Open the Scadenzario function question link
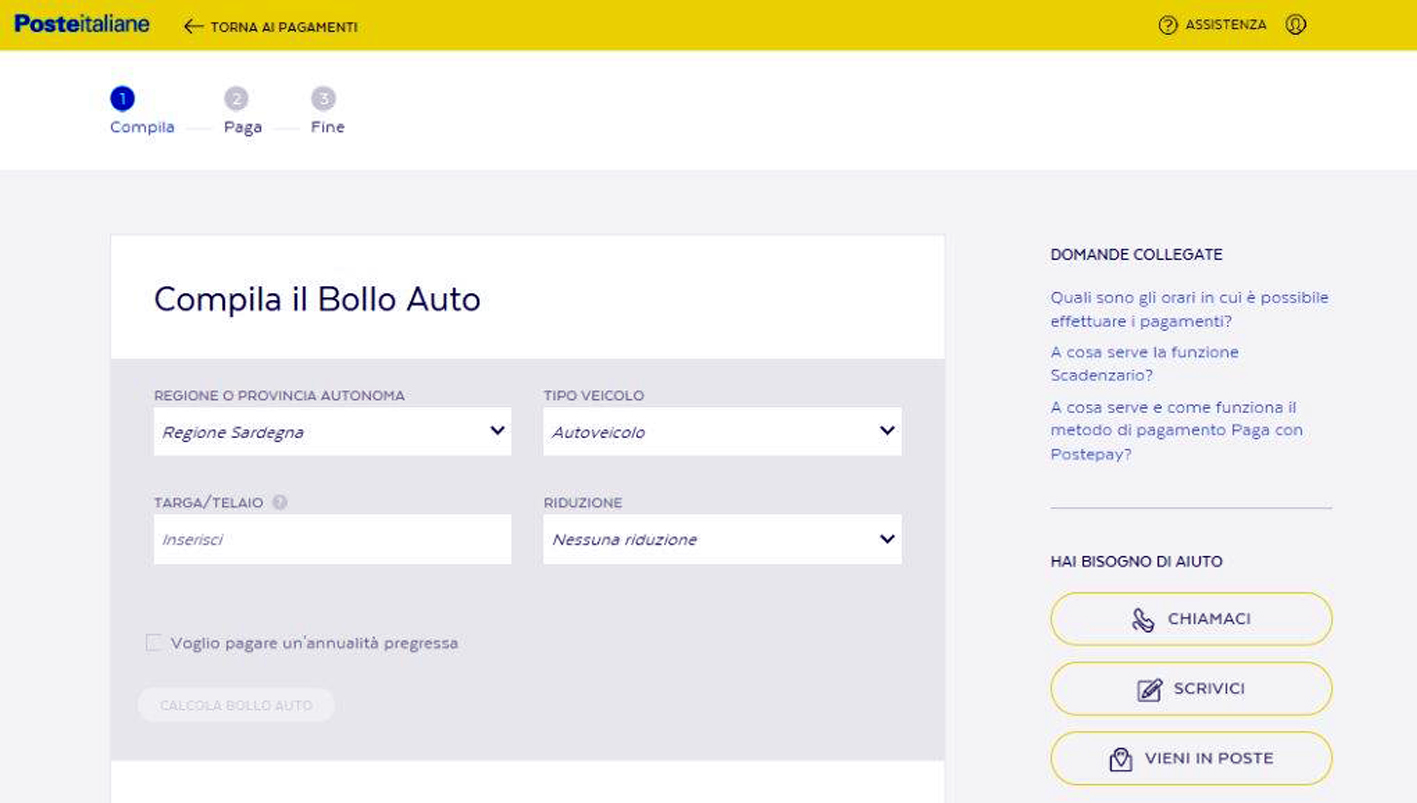 point(1144,364)
